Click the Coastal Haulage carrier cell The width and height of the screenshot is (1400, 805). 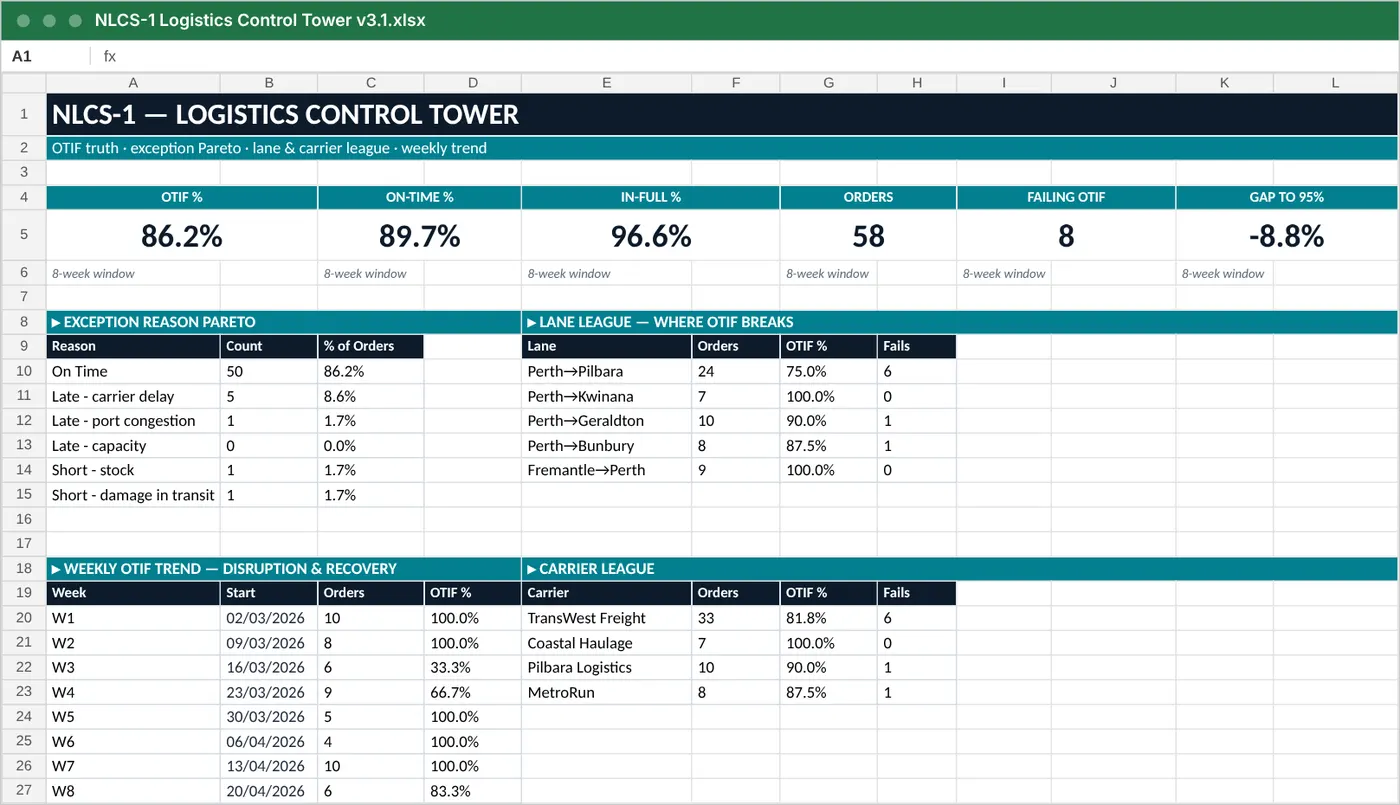[606, 643]
